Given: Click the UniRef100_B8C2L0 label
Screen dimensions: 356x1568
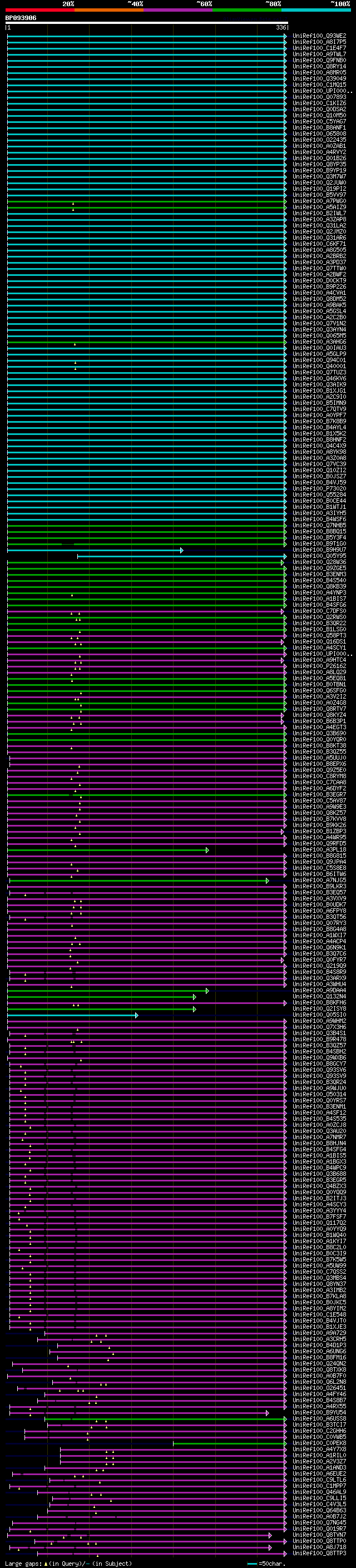Looking at the screenshot, I should click(x=319, y=1248).
